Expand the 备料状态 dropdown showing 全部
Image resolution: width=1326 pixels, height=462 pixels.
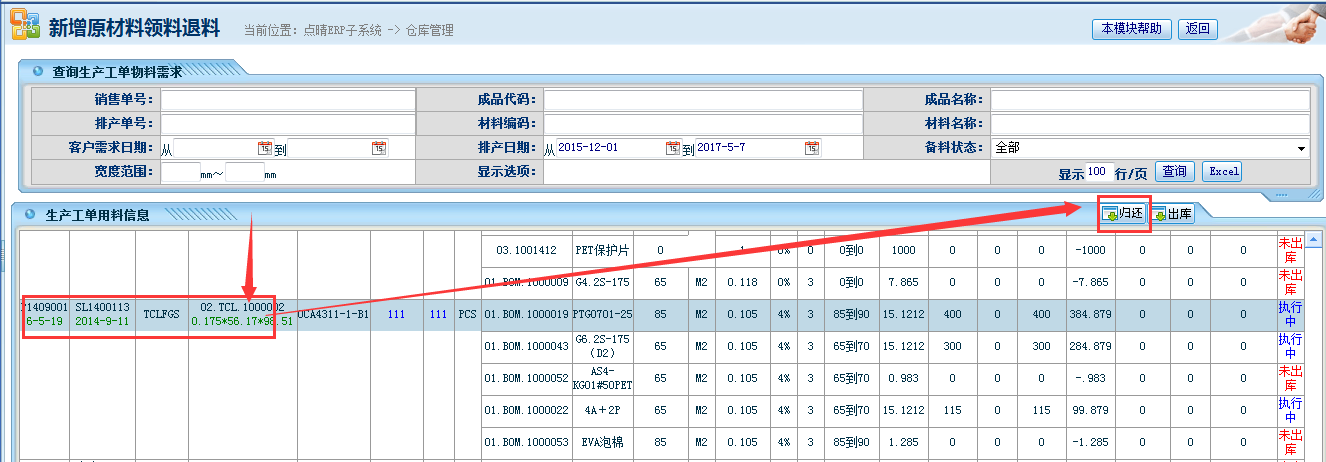[1301, 148]
